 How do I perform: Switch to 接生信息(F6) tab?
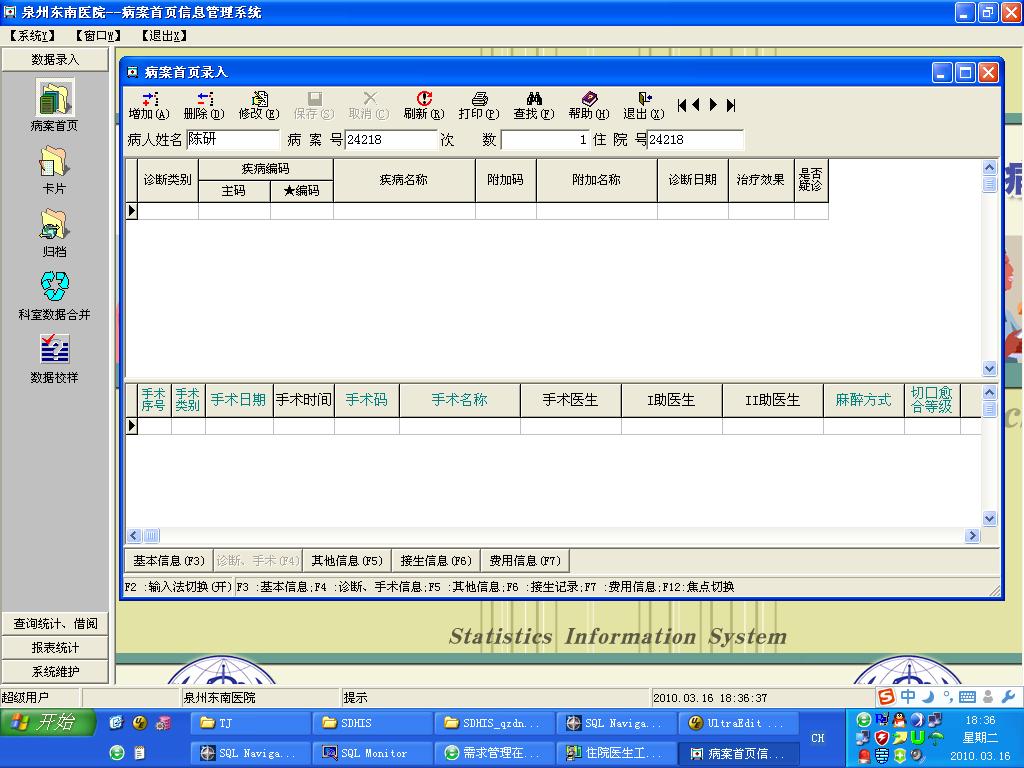436,561
